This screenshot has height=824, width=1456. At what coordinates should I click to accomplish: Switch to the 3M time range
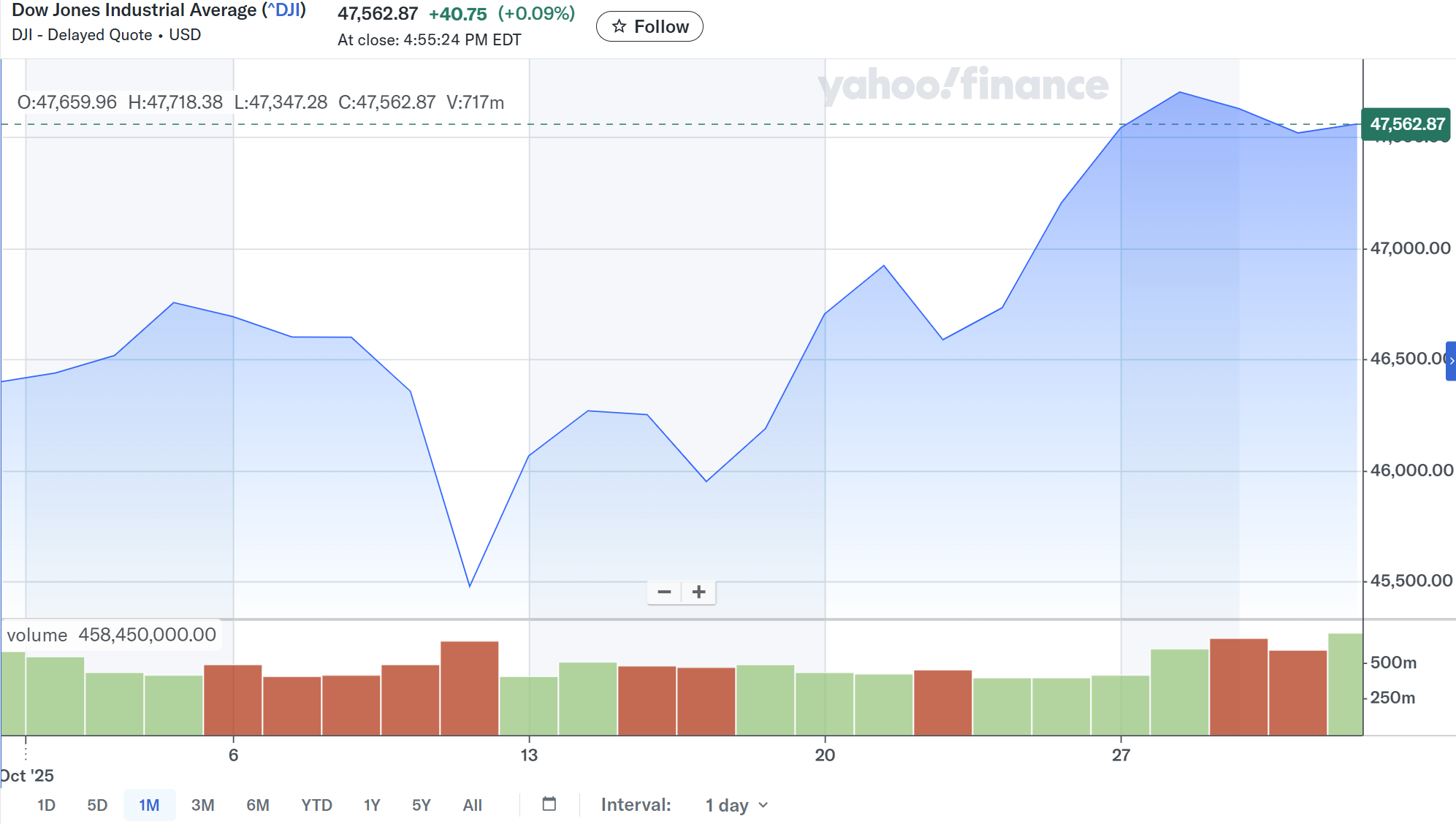click(x=202, y=805)
